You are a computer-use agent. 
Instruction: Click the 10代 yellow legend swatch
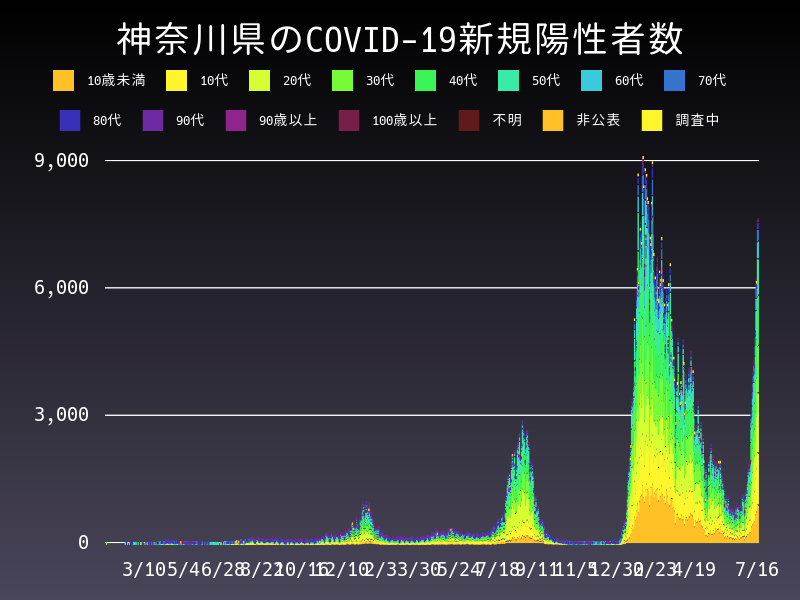pos(176,80)
